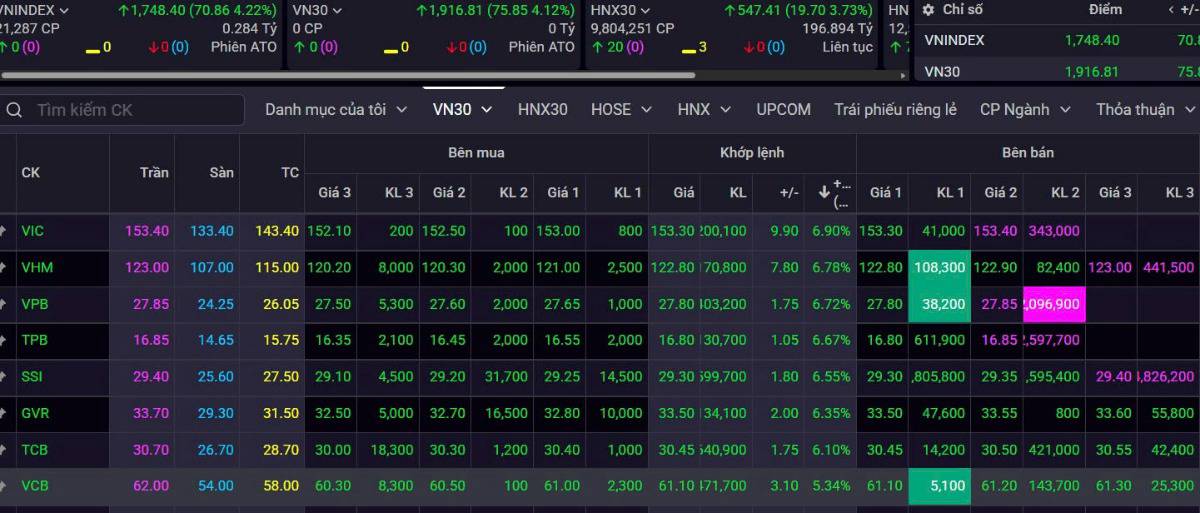
Task: Switch to the HNX30 tab
Action: click(542, 110)
